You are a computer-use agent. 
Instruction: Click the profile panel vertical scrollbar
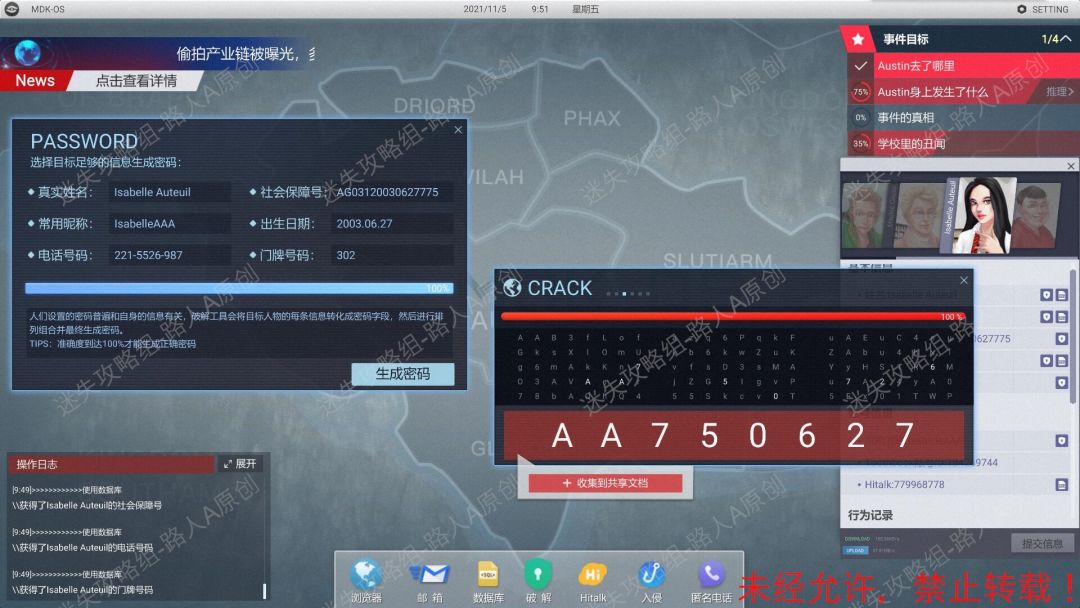[1072, 336]
